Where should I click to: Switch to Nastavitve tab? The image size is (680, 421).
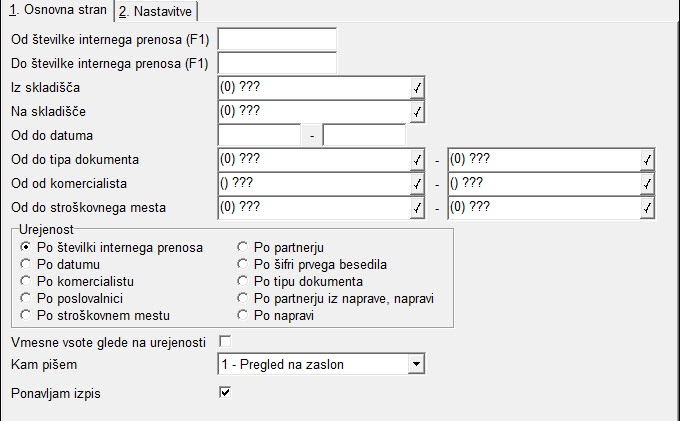click(x=156, y=11)
